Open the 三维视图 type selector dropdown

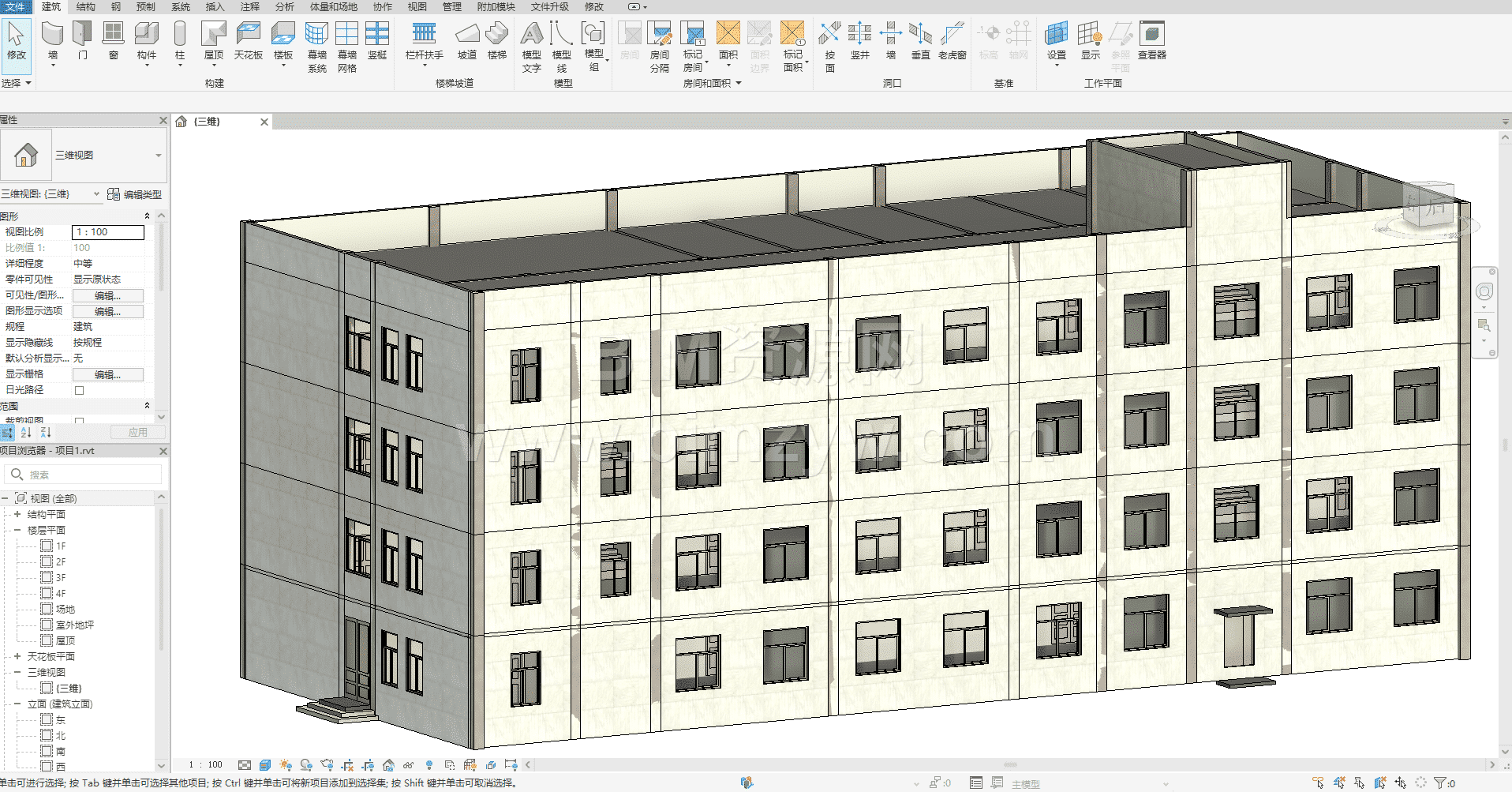tap(158, 156)
